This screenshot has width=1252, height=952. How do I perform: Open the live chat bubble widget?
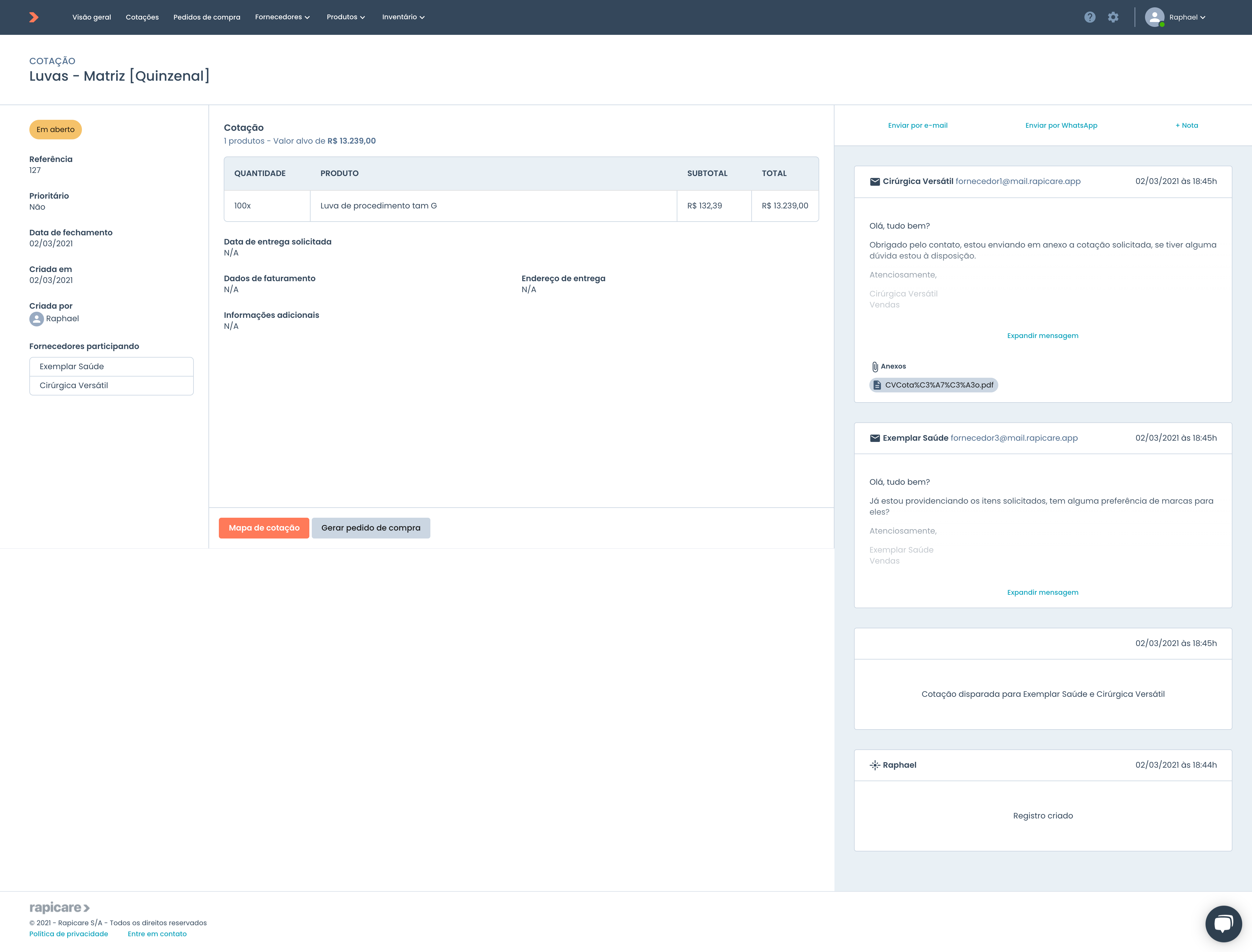pyautogui.click(x=1223, y=924)
